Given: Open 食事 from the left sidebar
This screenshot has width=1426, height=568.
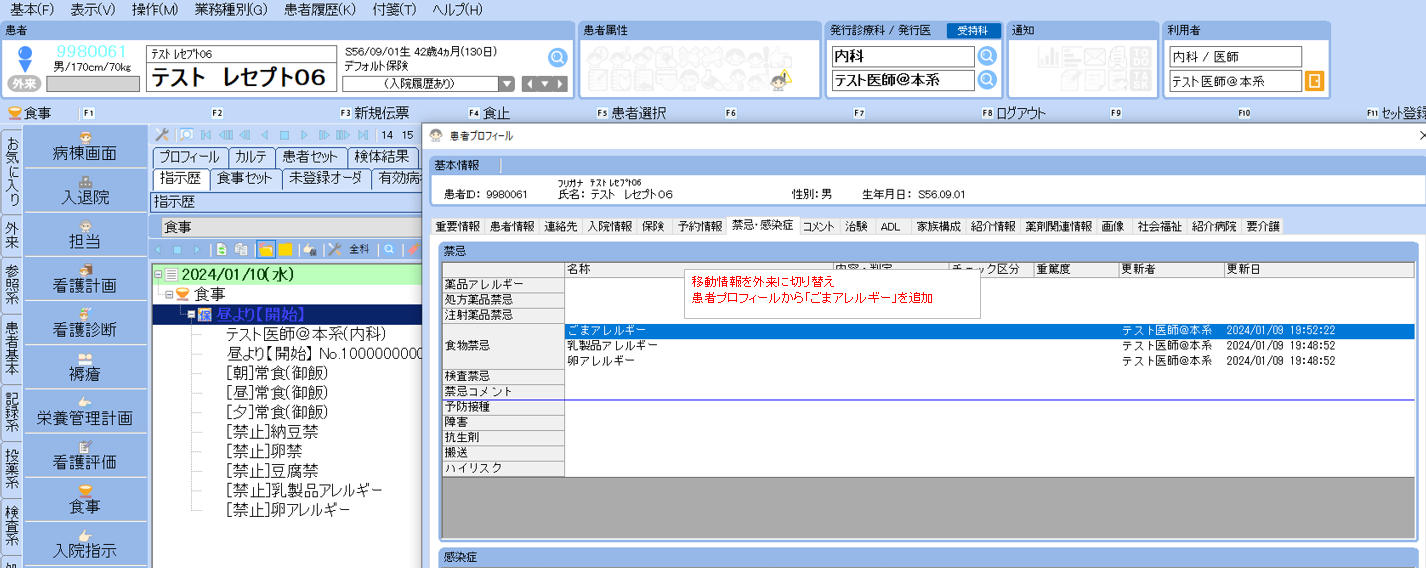Looking at the screenshot, I should [85, 499].
